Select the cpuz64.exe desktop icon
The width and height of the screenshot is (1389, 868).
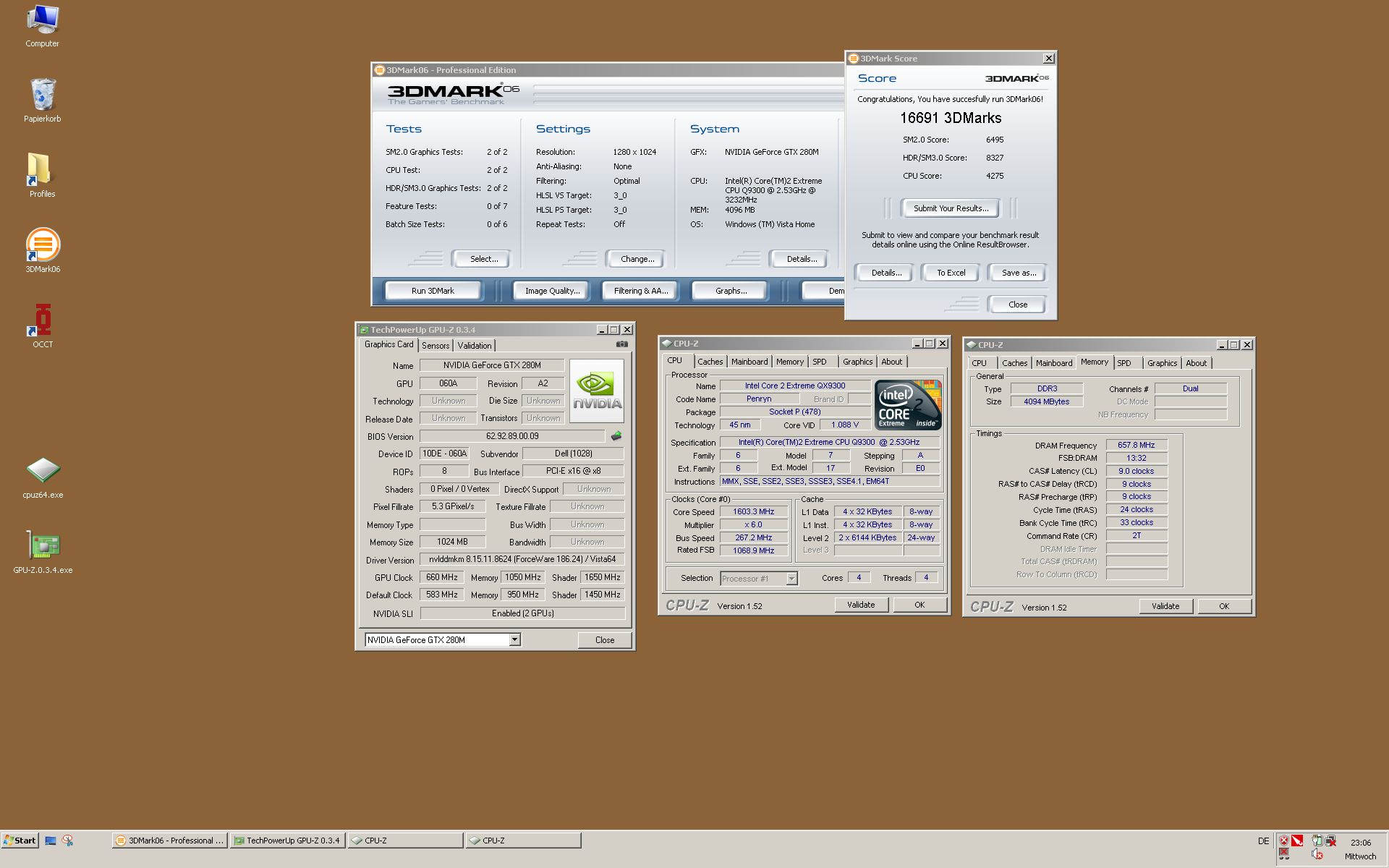(42, 477)
